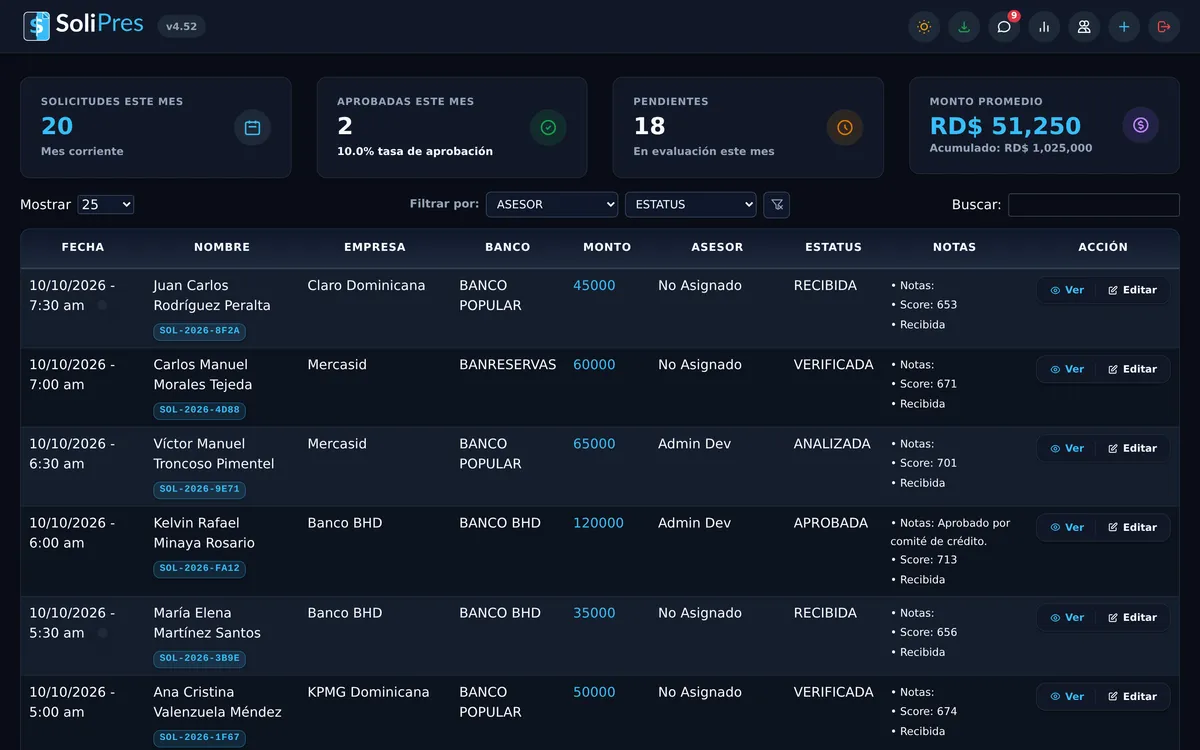Image resolution: width=1200 pixels, height=750 pixels.
Task: Click the SOL-2026-FA12 code badge
Action: [200, 568]
